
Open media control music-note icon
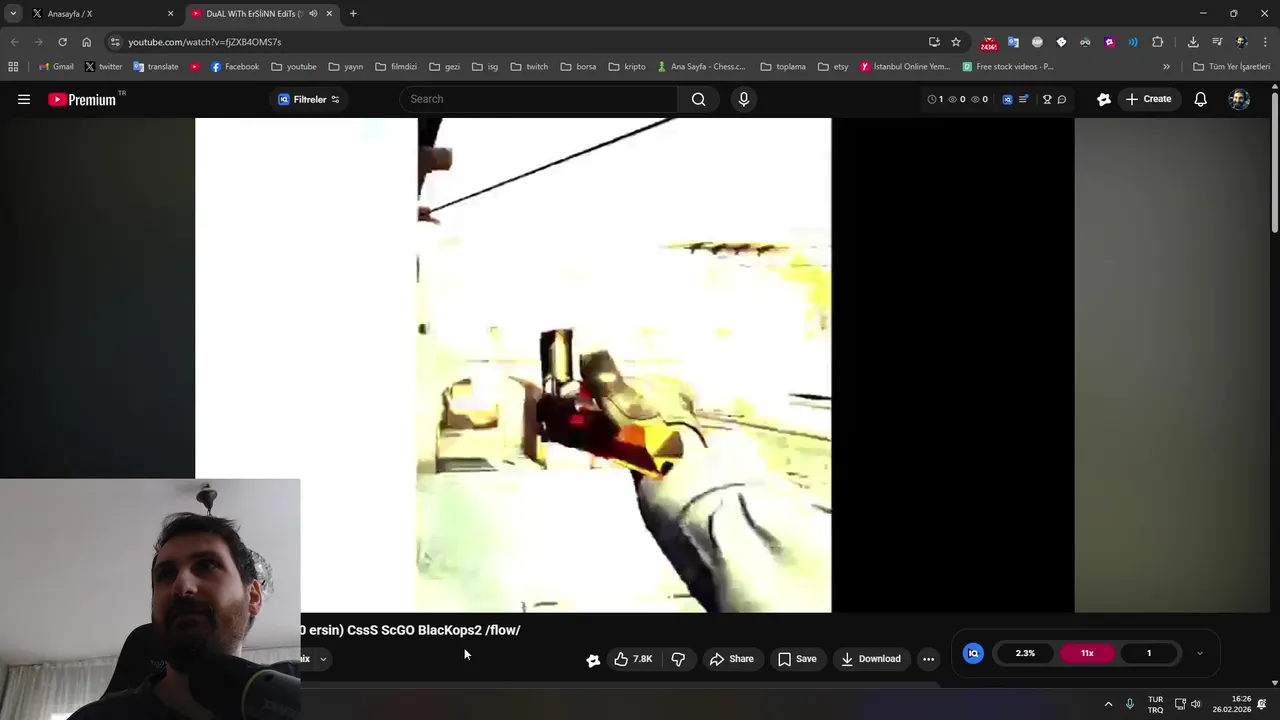point(1217,42)
